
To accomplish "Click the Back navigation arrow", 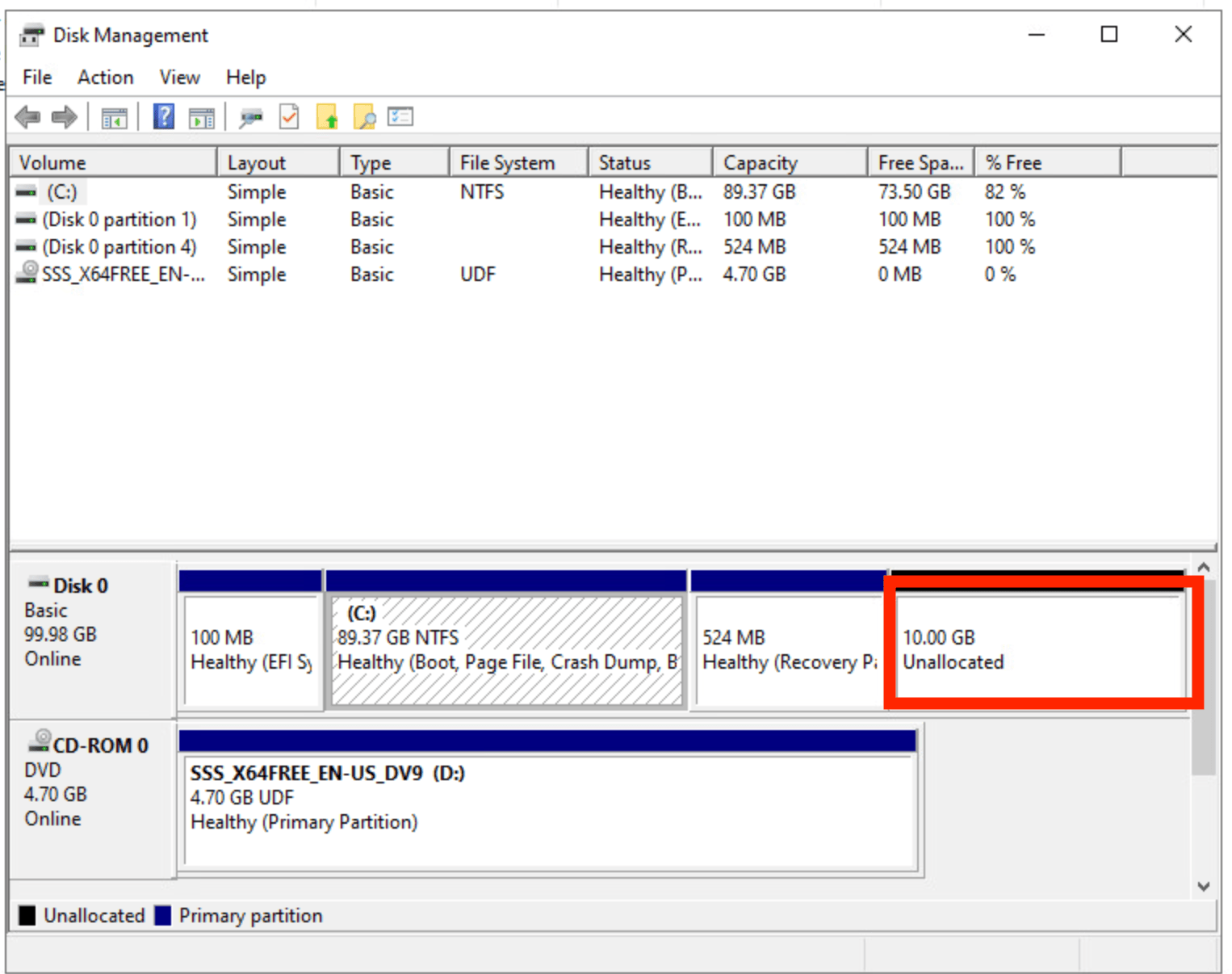I will [x=27, y=116].
